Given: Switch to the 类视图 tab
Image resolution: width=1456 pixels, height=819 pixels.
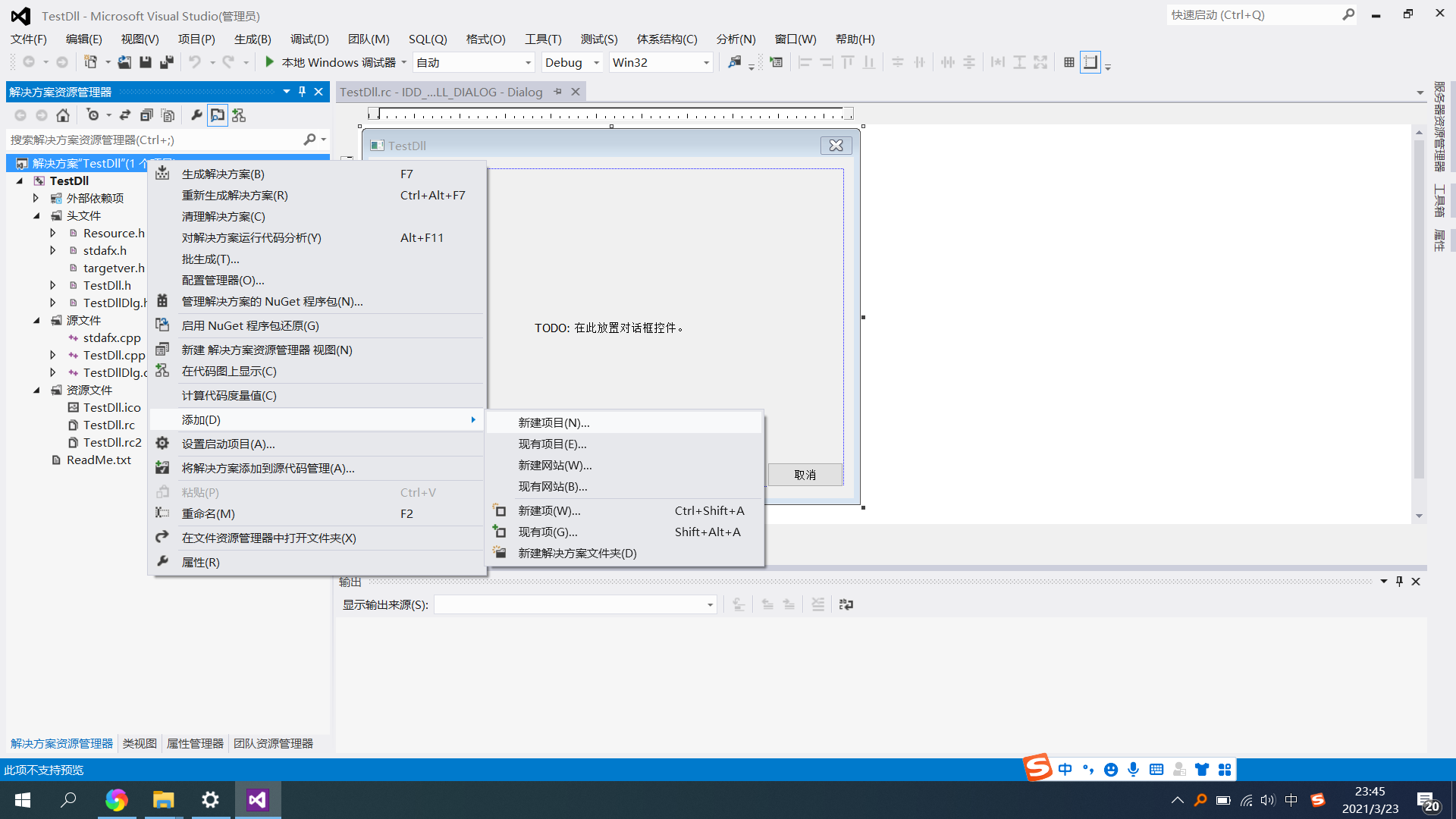Looking at the screenshot, I should coord(140,743).
